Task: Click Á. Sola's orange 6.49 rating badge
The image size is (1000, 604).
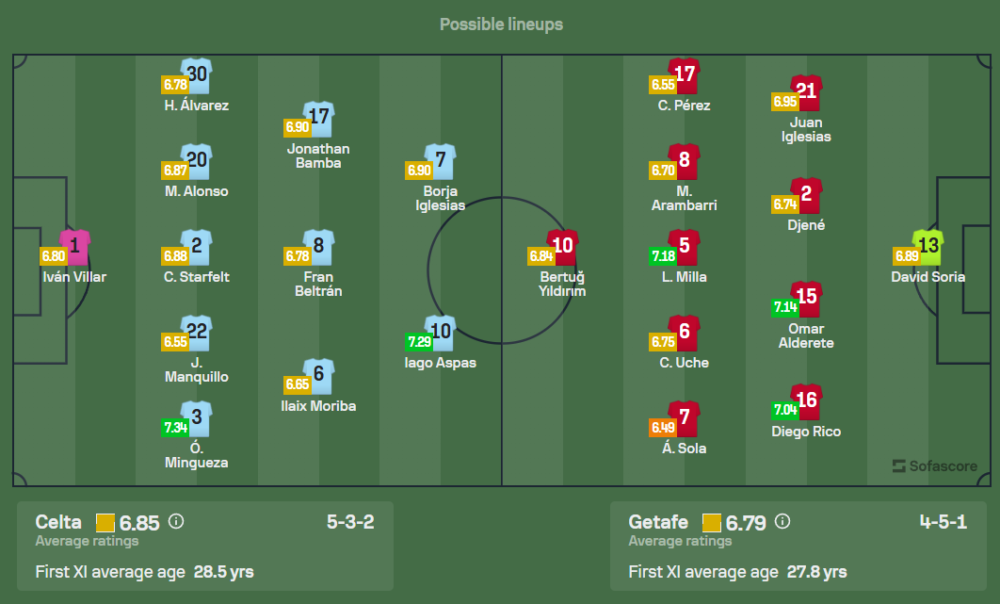Action: [664, 427]
